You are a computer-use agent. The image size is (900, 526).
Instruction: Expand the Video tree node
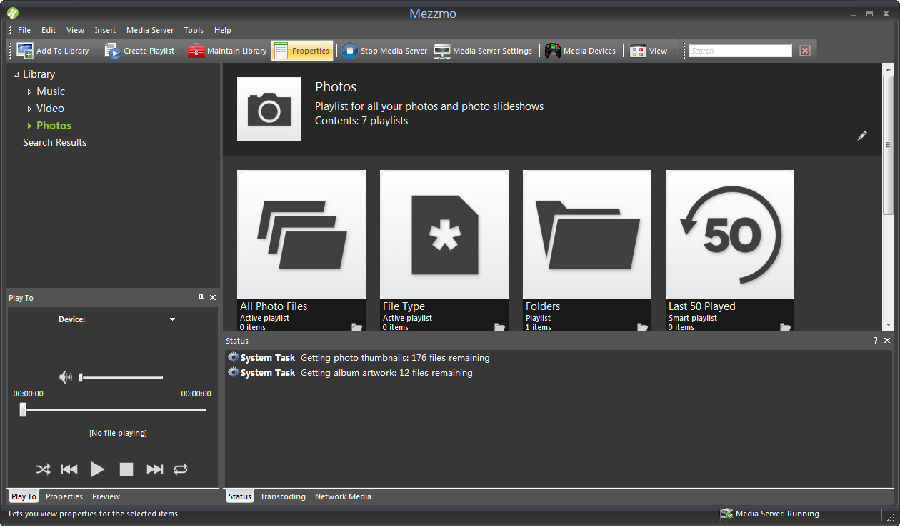pyautogui.click(x=29, y=109)
